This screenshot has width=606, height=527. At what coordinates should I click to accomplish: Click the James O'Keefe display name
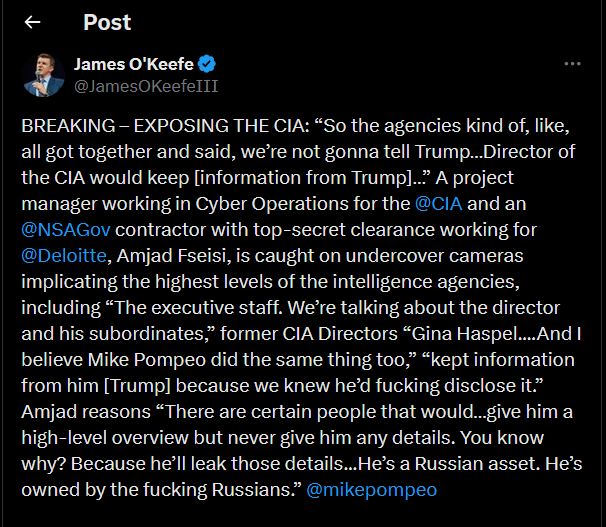point(135,65)
